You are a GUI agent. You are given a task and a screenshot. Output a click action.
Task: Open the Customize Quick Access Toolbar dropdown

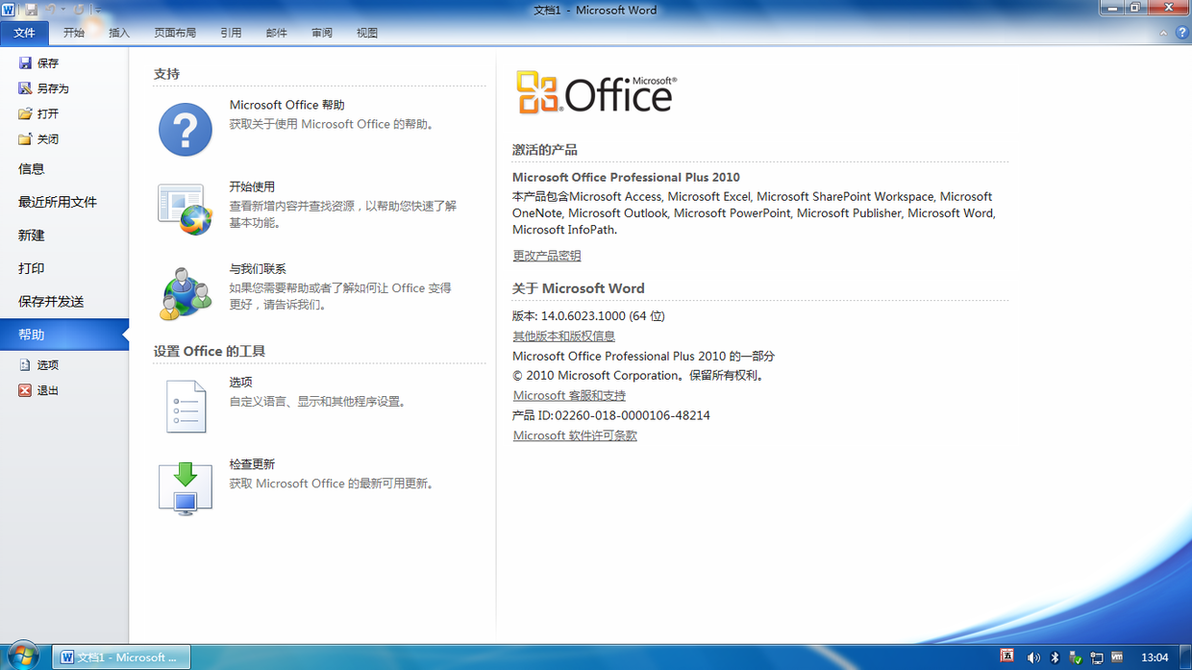click(96, 10)
